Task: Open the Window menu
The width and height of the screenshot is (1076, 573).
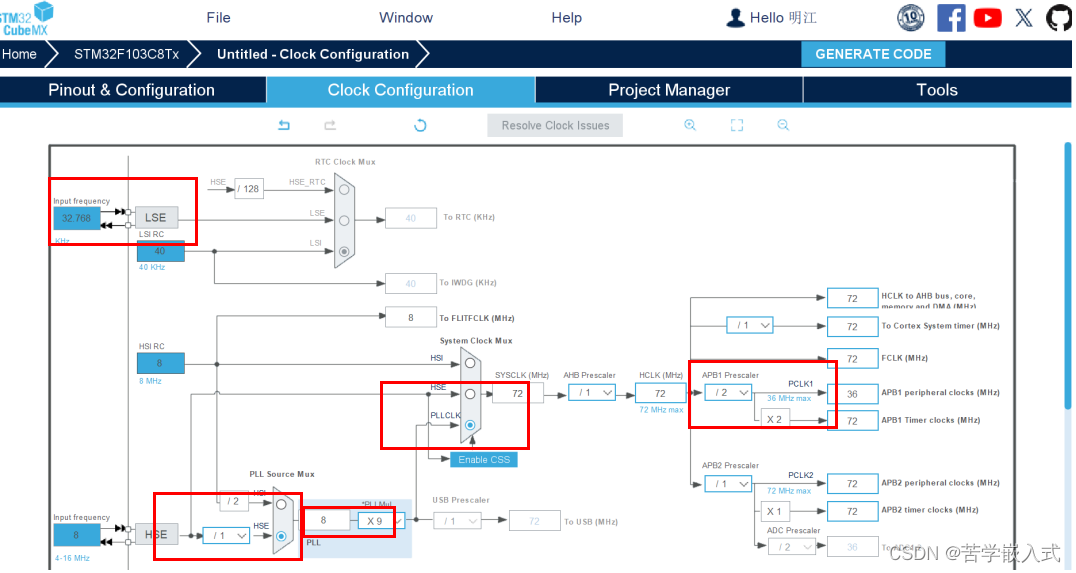Action: point(406,18)
